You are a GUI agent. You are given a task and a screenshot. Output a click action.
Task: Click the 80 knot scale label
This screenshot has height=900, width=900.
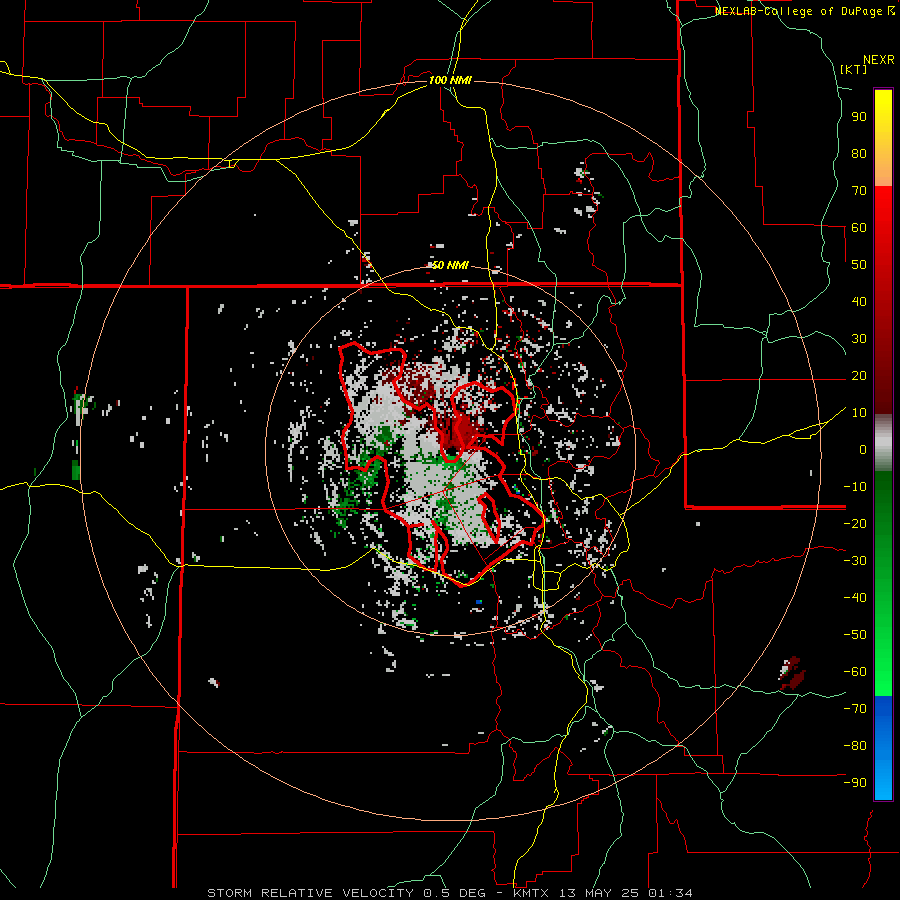859,153
